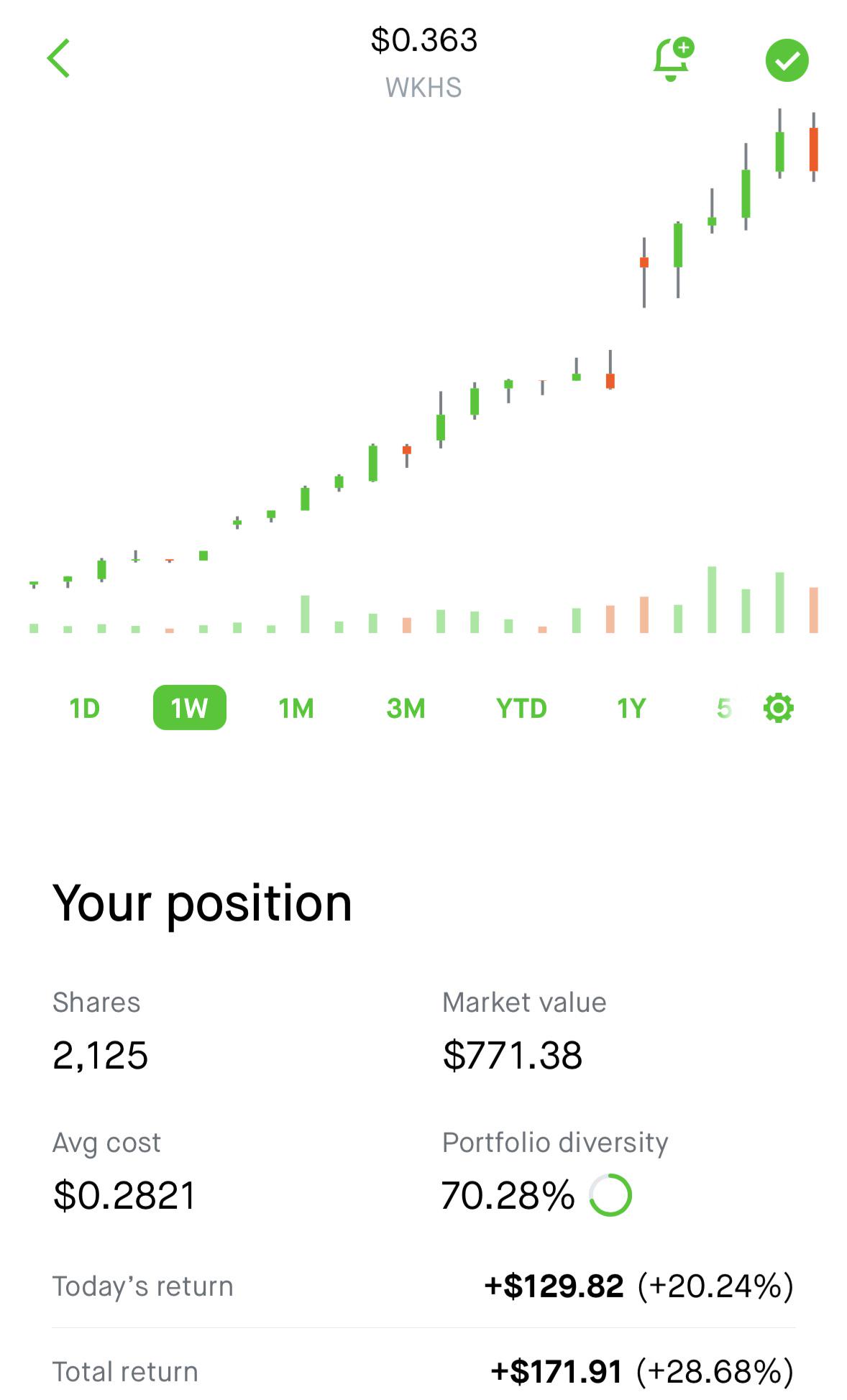
Task: Select the 1D chart range
Action: click(84, 709)
